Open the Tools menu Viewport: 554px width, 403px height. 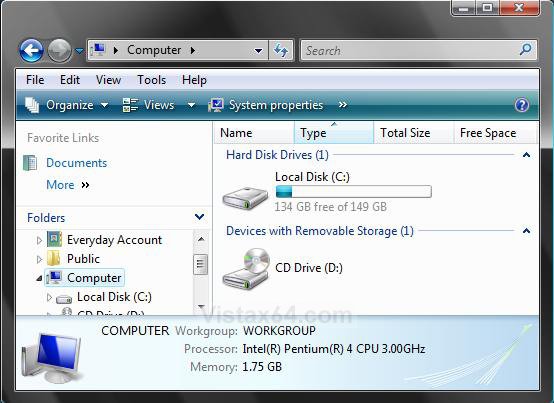click(x=152, y=80)
